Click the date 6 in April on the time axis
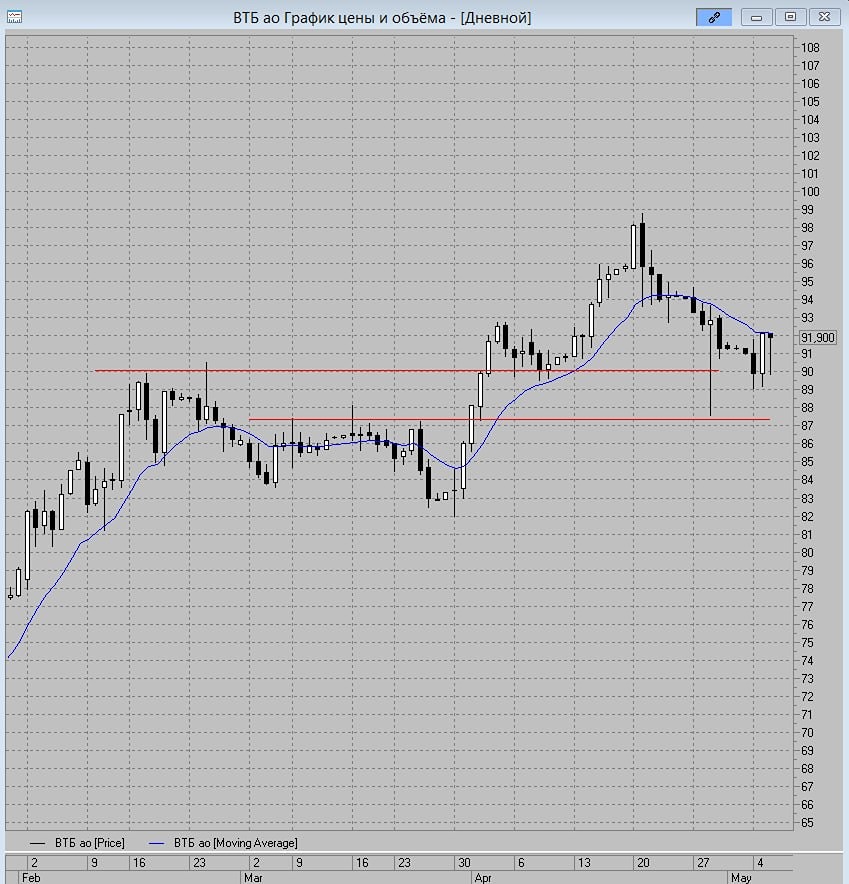Viewport: 849px width, 884px height. 521,863
